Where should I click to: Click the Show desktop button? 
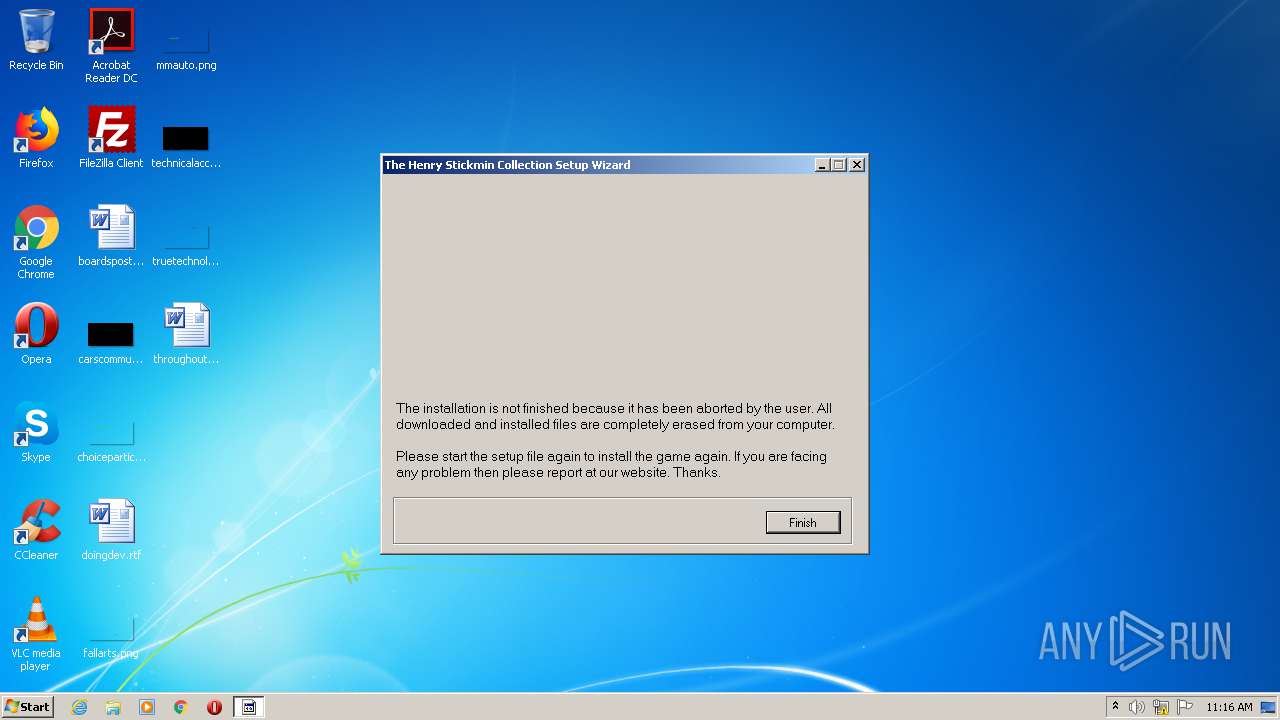pos(1269,707)
